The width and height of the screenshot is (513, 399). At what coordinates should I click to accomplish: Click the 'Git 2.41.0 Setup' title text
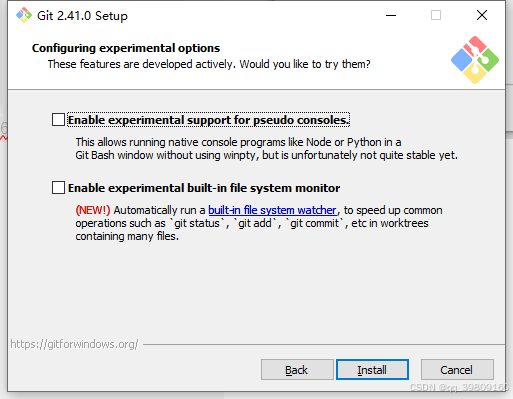82,16
